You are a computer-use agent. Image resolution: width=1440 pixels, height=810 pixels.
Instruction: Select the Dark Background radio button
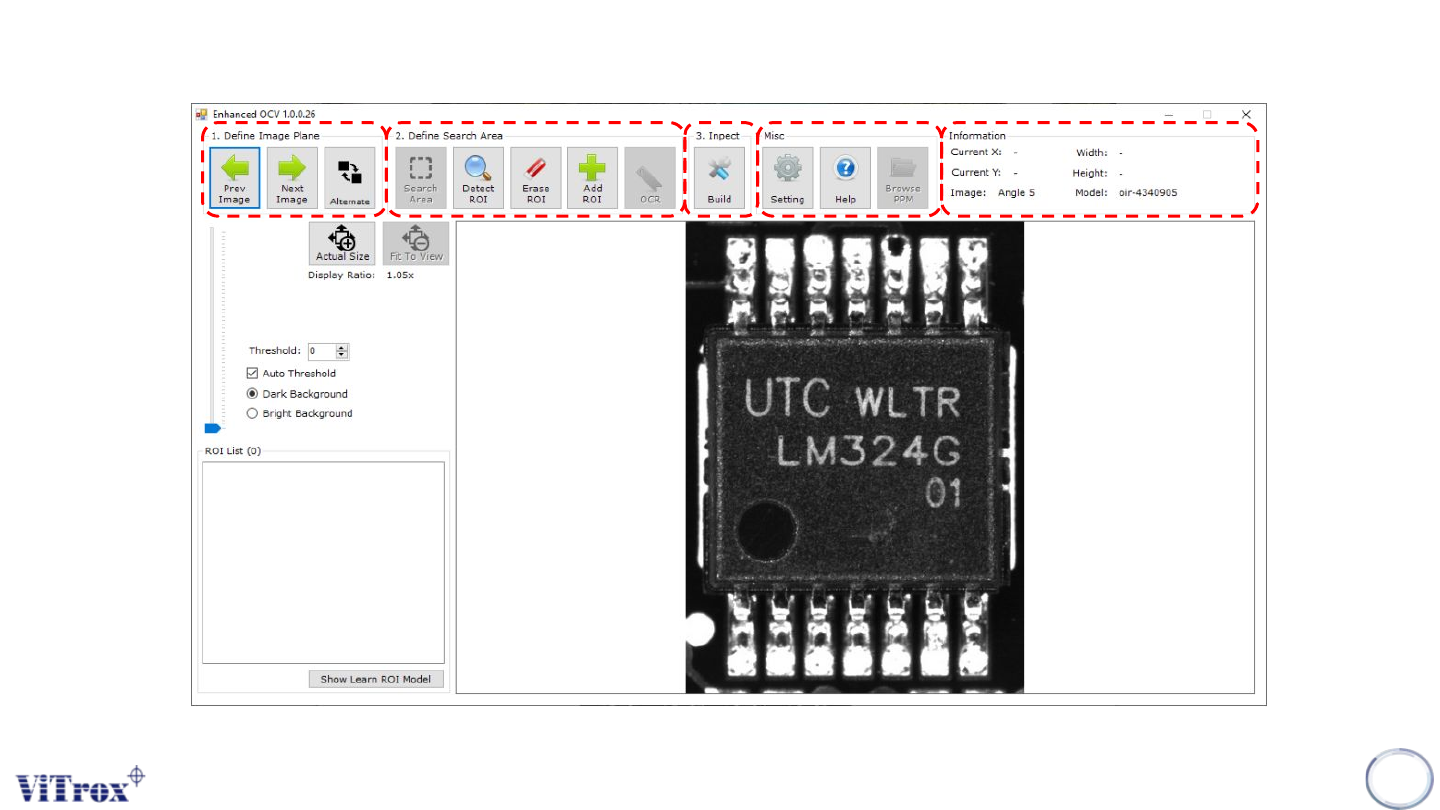click(252, 394)
